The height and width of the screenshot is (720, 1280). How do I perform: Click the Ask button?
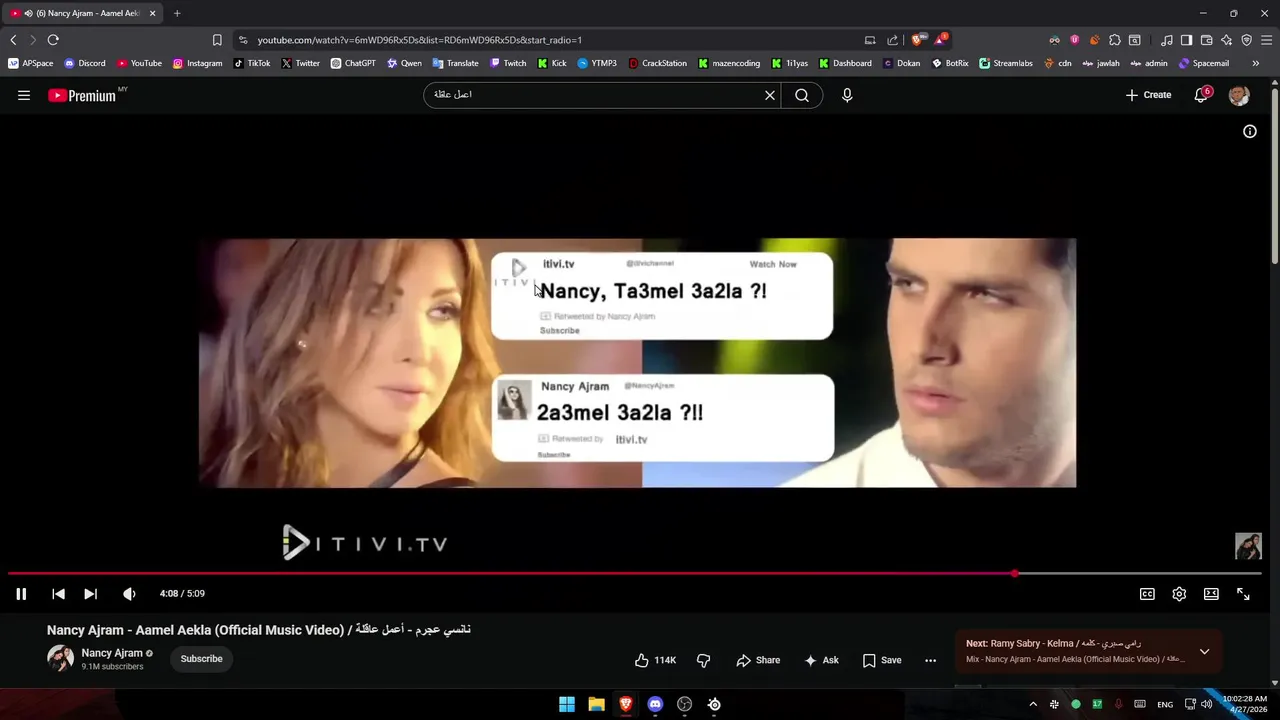coord(822,660)
